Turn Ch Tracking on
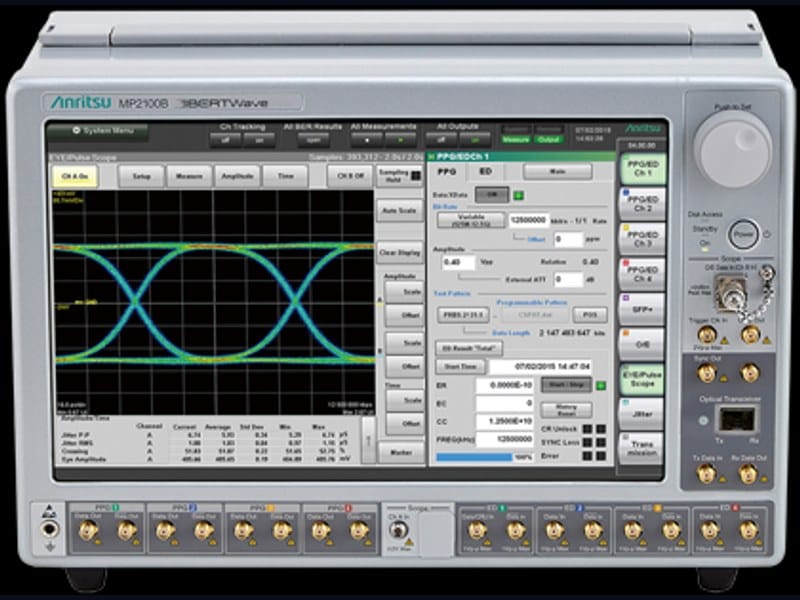800x600 pixels. point(260,140)
